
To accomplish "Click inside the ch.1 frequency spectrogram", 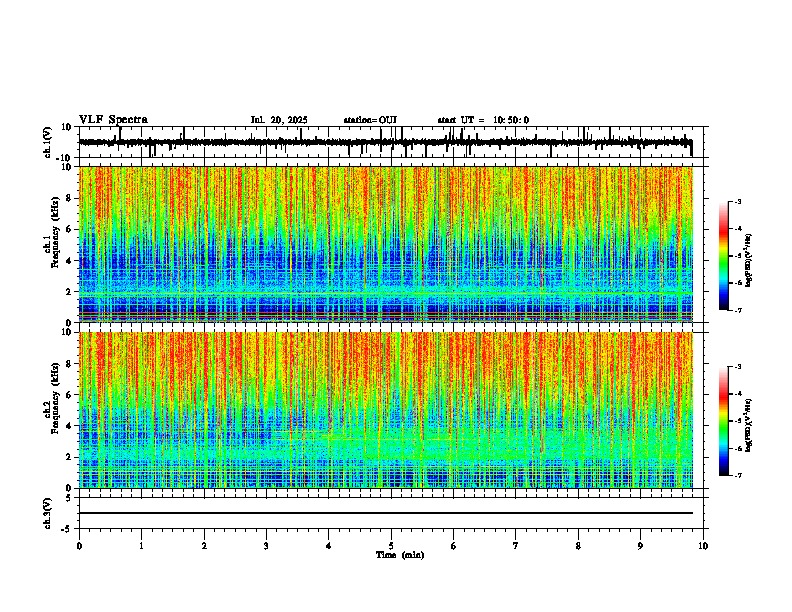I will [x=386, y=244].
